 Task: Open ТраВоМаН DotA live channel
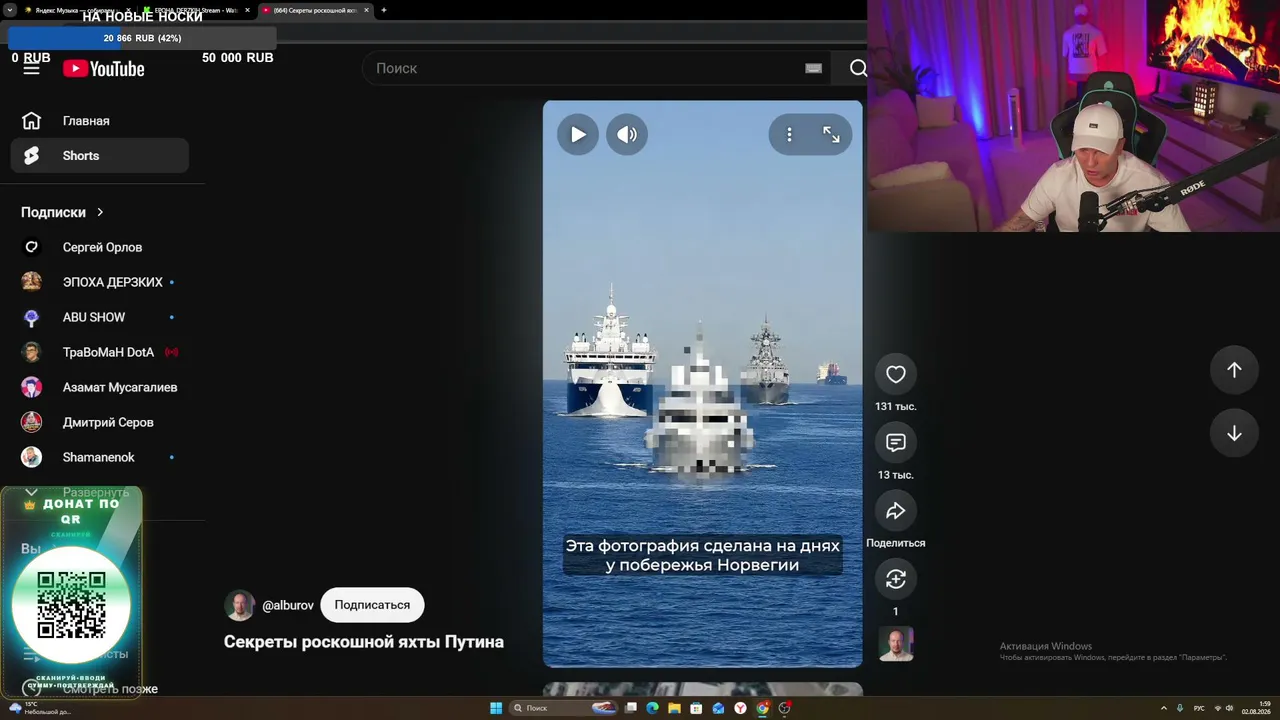coord(99,352)
